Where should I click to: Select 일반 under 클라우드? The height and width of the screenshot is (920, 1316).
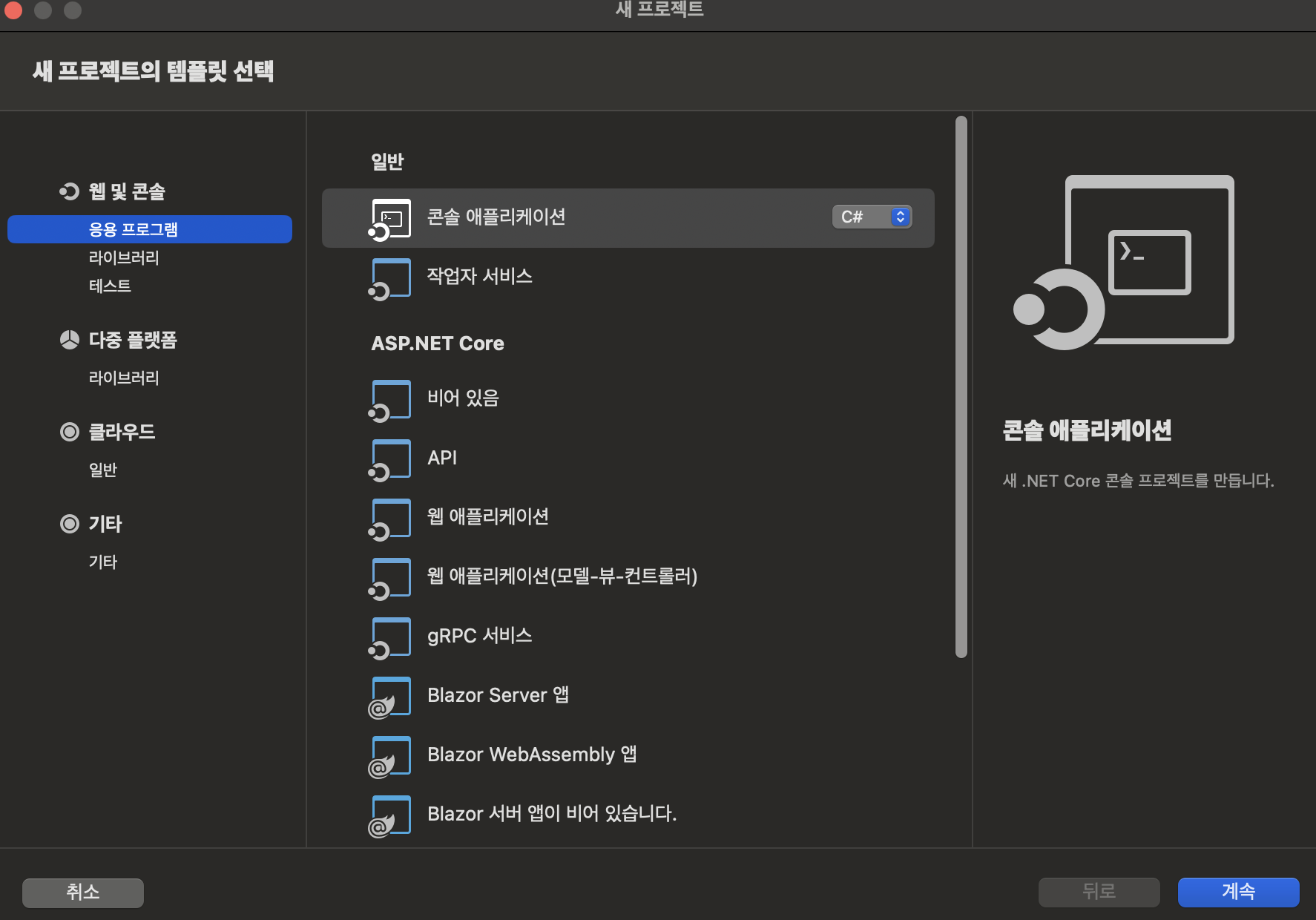tap(103, 470)
